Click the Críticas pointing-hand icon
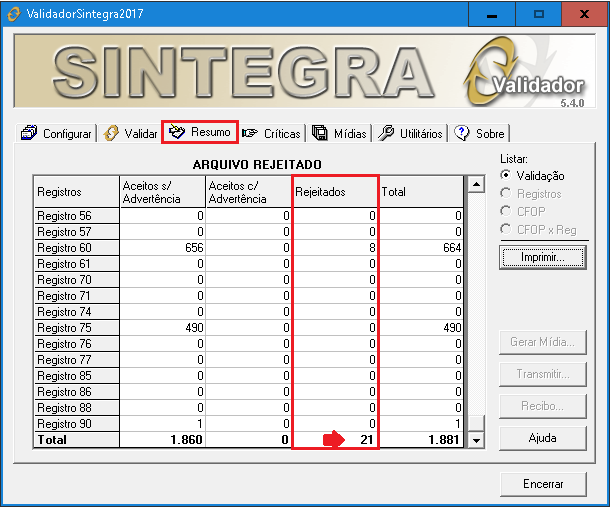 point(250,133)
